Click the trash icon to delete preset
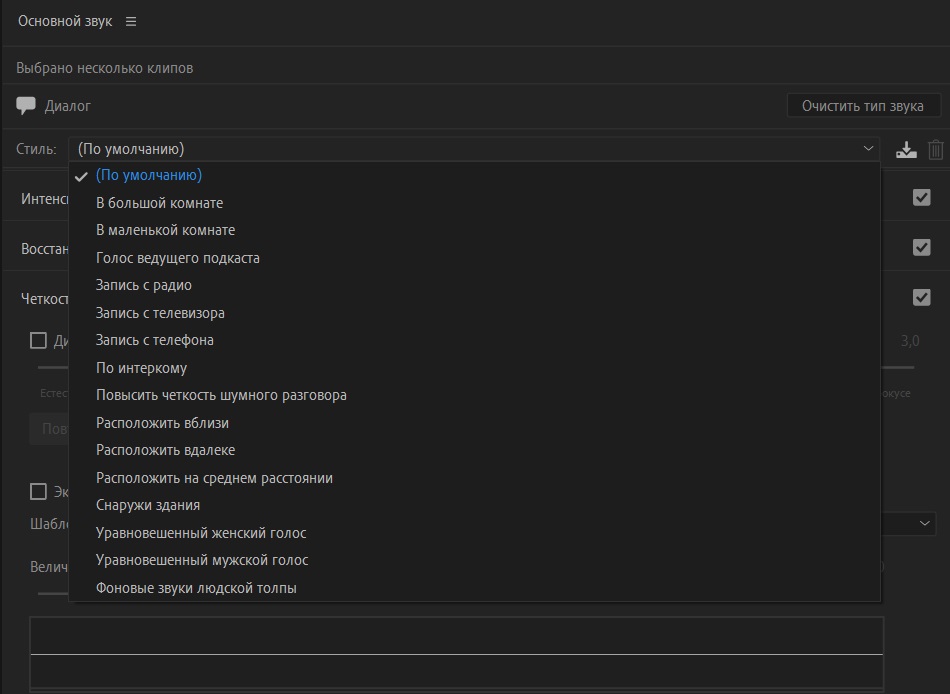 pos(936,150)
